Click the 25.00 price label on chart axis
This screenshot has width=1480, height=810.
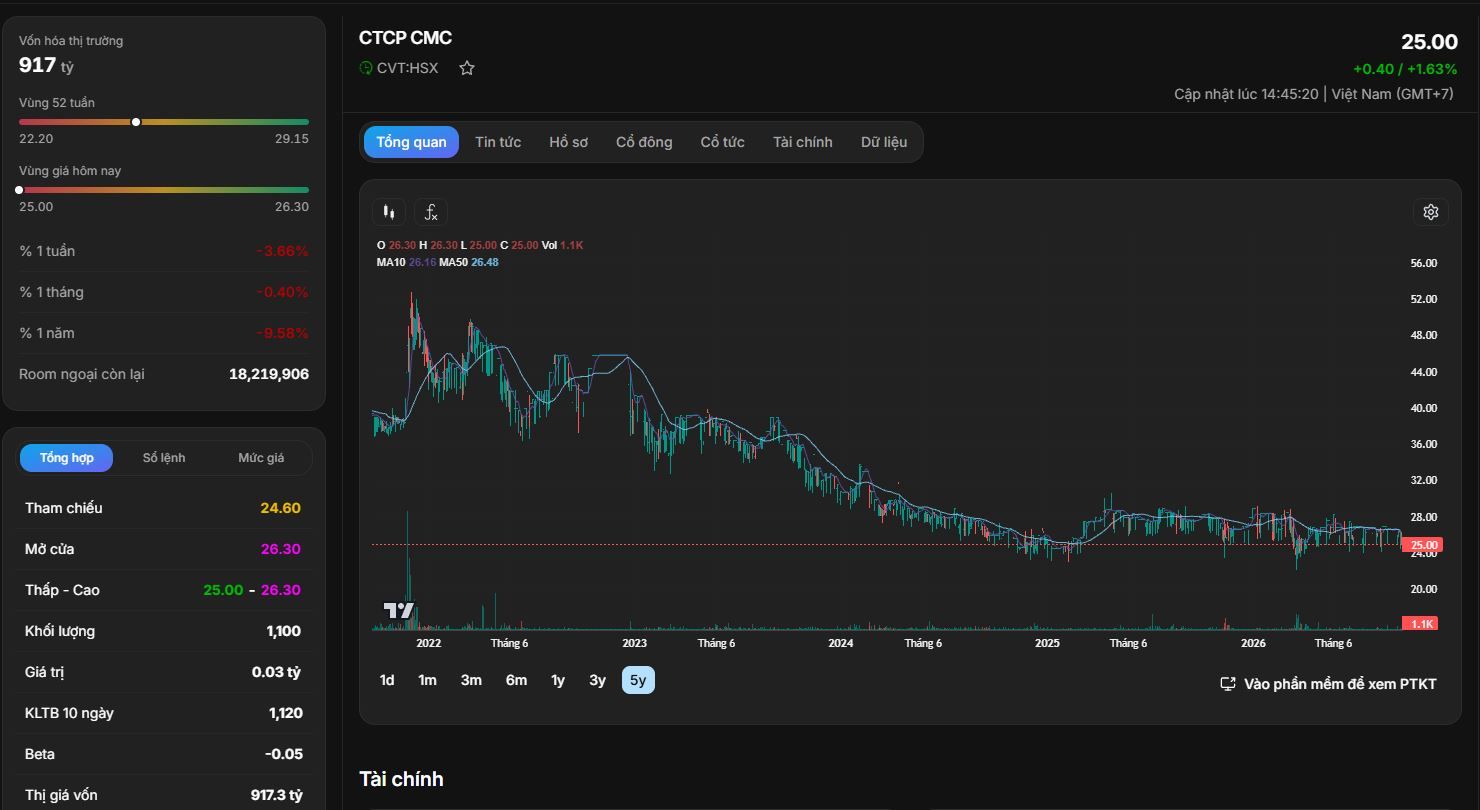(x=1421, y=545)
